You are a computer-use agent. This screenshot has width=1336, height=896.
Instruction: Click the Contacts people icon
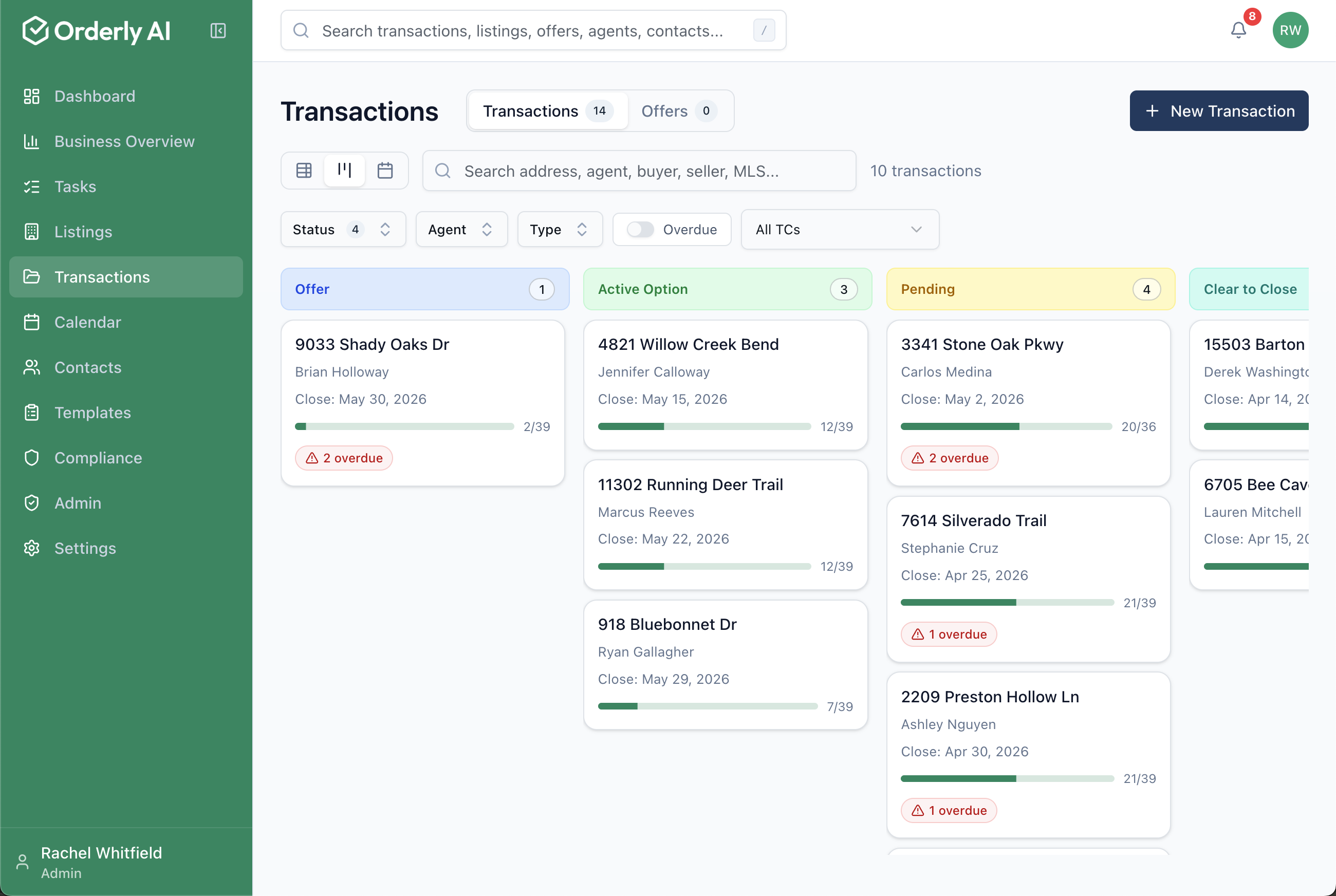pos(31,367)
